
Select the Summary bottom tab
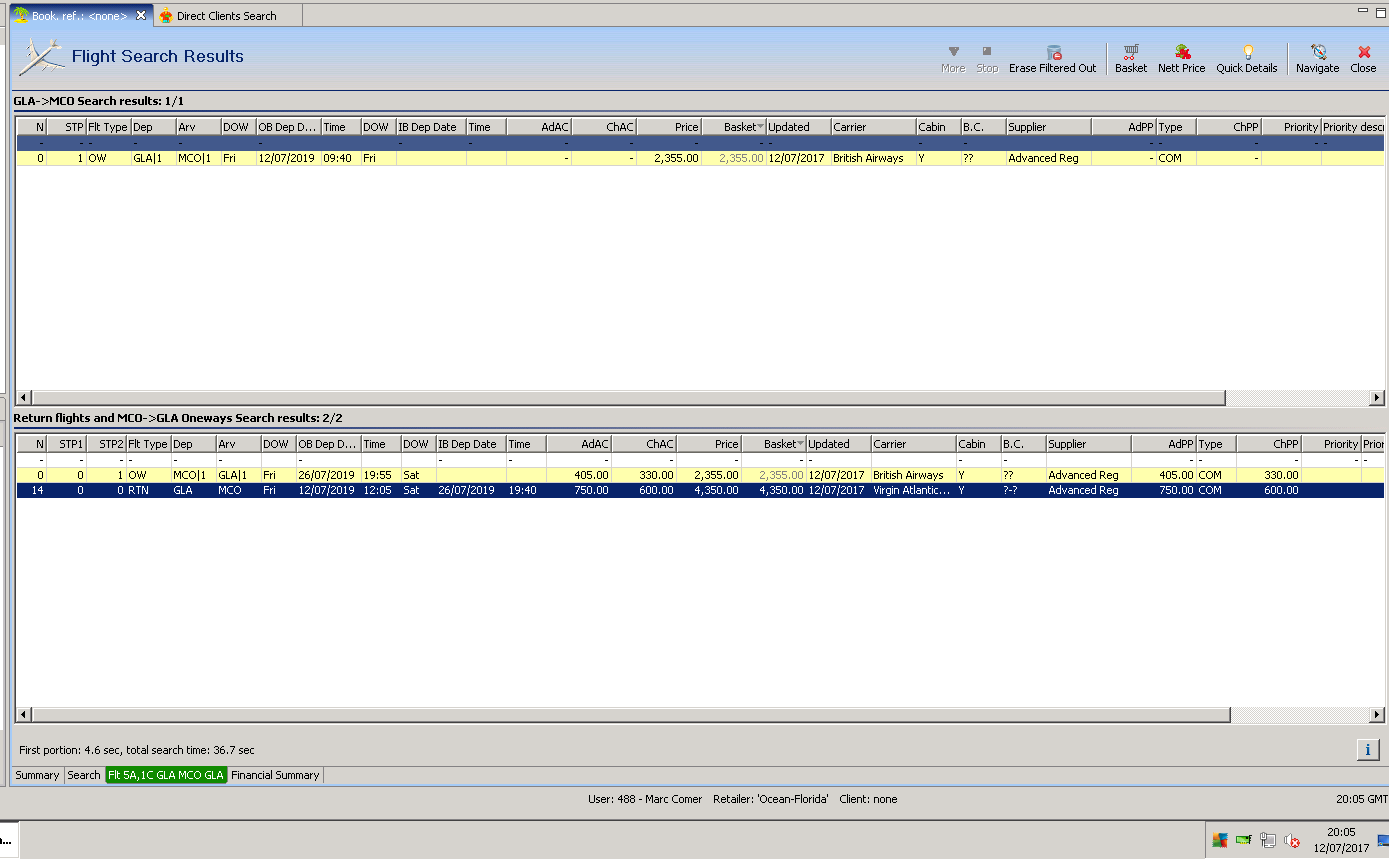coord(37,775)
